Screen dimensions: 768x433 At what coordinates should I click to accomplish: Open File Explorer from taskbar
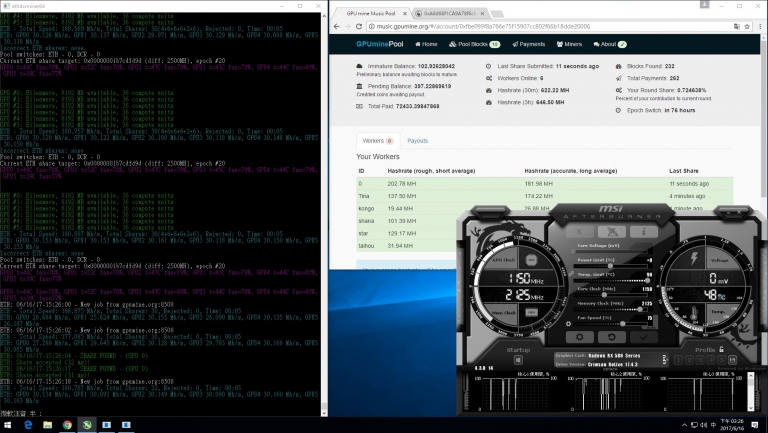(x=48, y=425)
